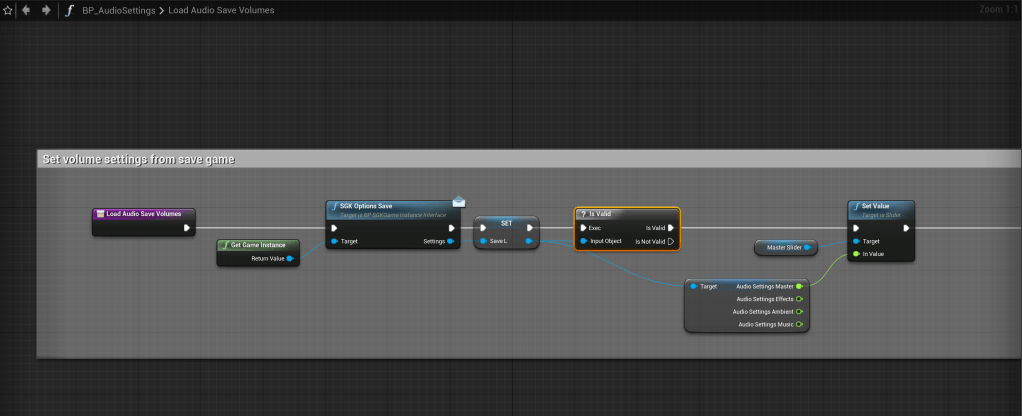Click the Save L input pin on SET node
The image size is (1022, 416).
(483, 241)
